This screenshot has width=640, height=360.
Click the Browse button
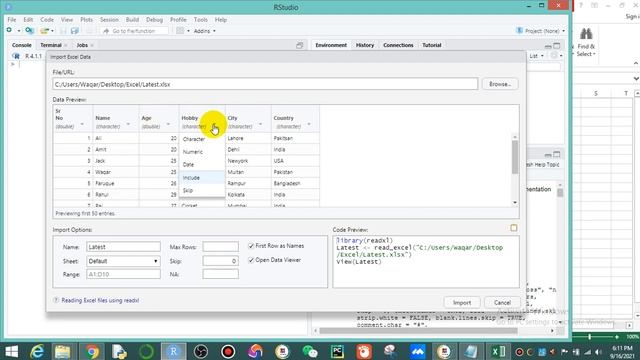pyautogui.click(x=500, y=84)
